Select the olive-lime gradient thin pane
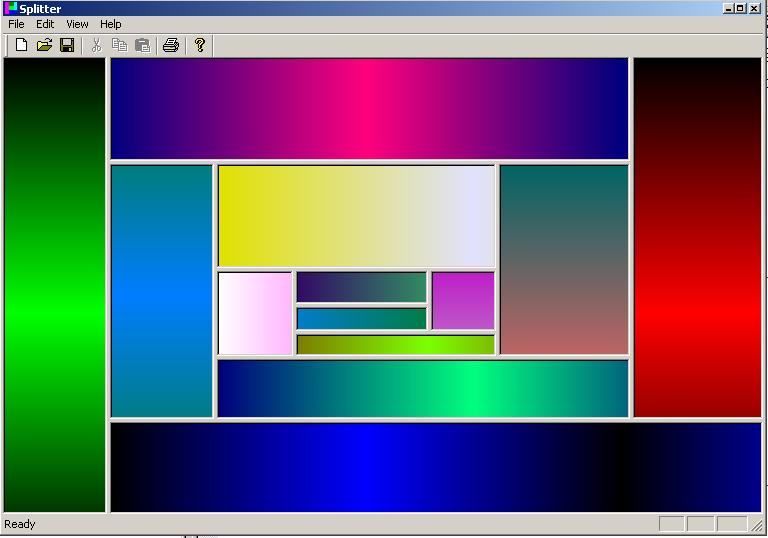This screenshot has width=768, height=538. click(396, 345)
